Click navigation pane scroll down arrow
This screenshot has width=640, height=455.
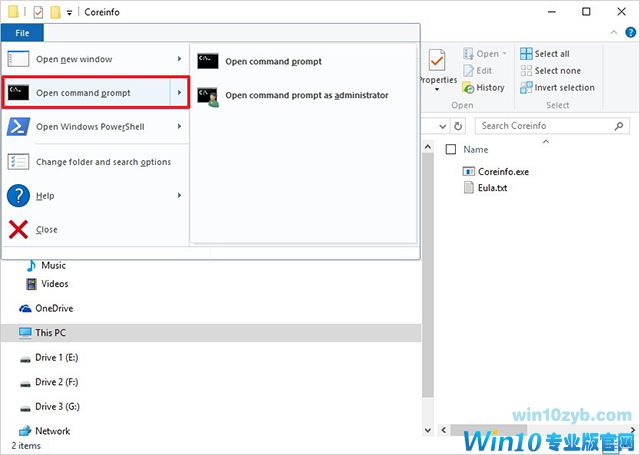point(428,430)
